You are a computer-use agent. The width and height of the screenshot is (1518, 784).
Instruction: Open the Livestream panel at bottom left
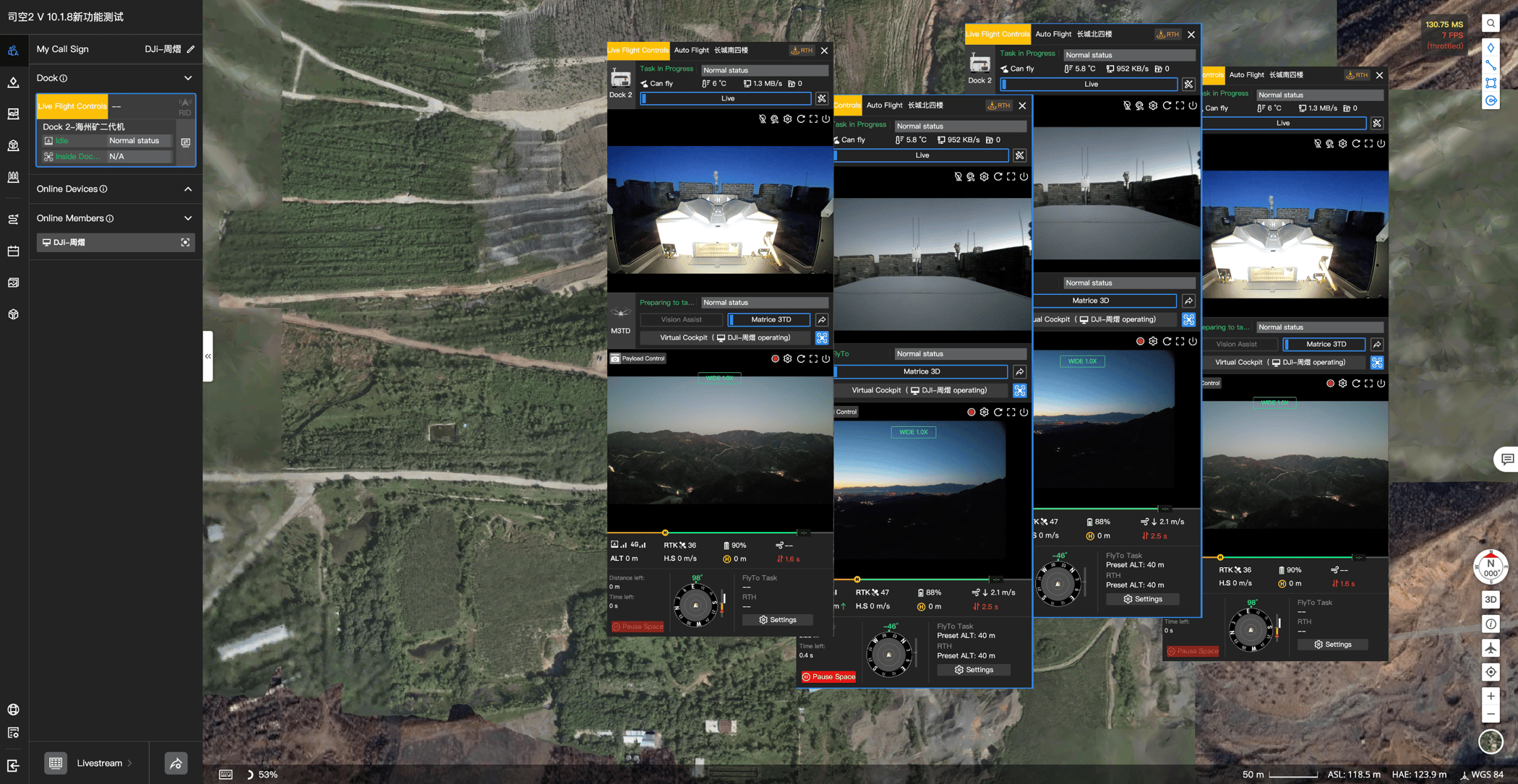[101, 762]
